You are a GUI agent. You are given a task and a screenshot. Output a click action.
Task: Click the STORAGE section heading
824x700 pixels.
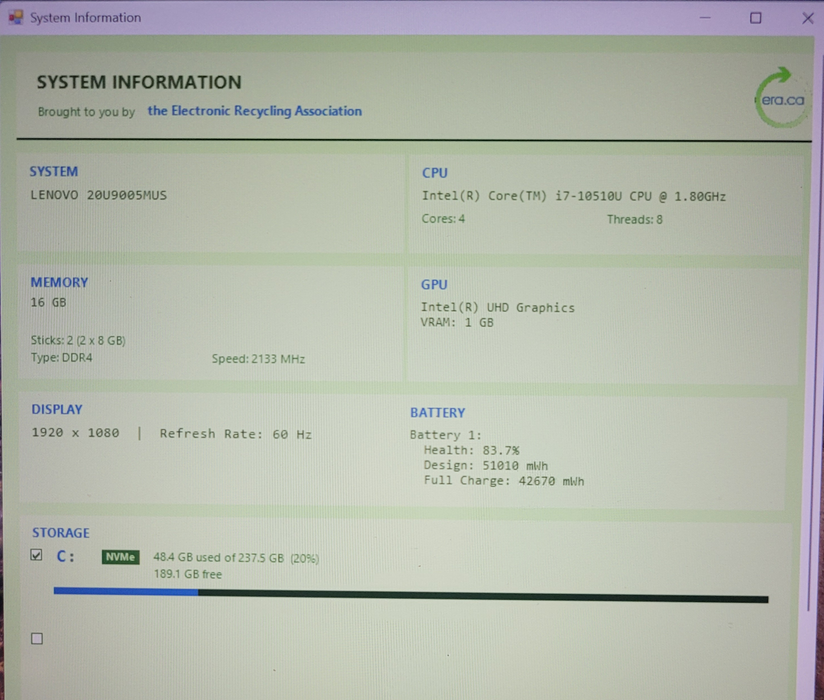tap(60, 532)
